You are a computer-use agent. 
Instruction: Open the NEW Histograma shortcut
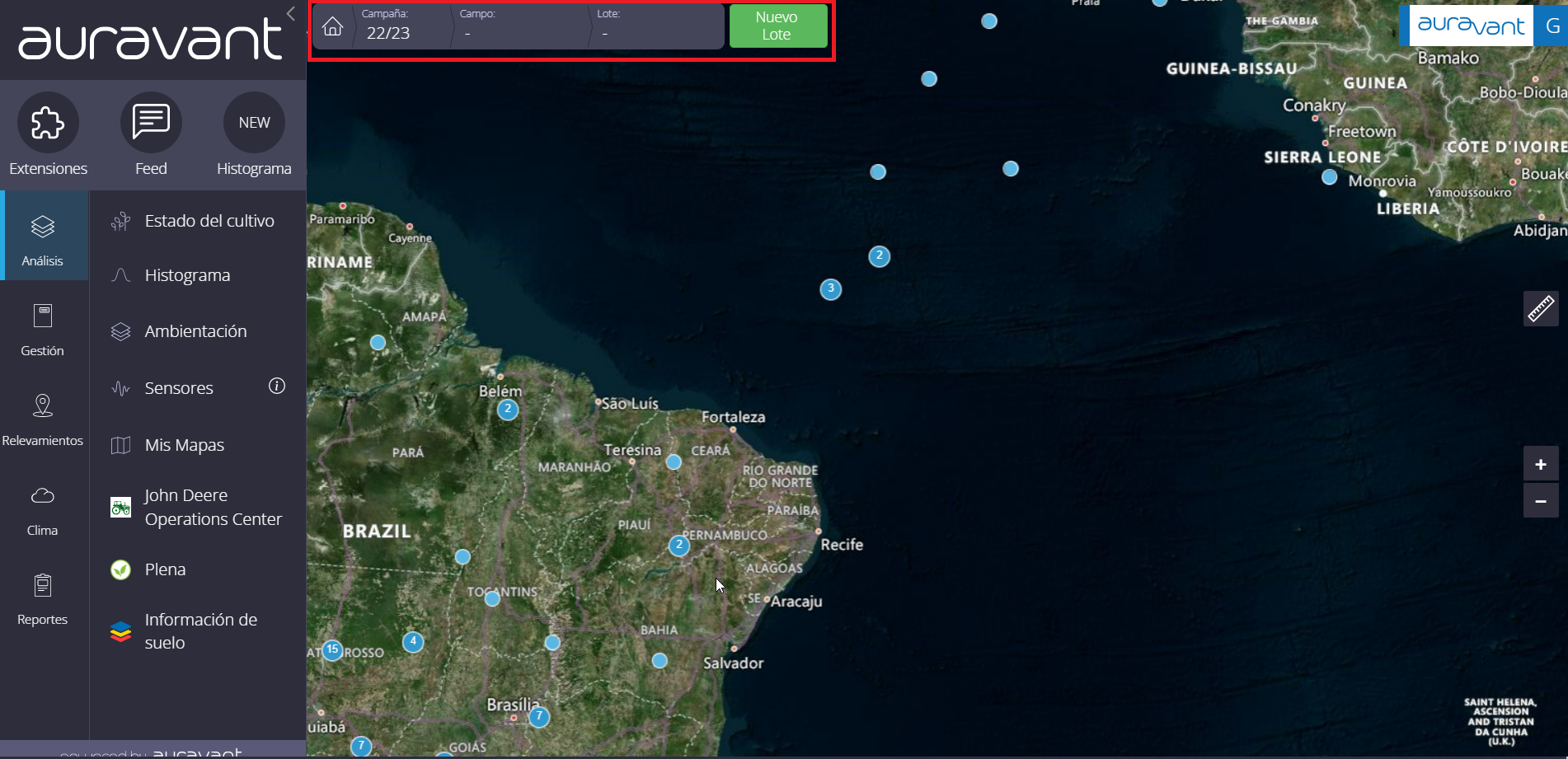[x=254, y=123]
